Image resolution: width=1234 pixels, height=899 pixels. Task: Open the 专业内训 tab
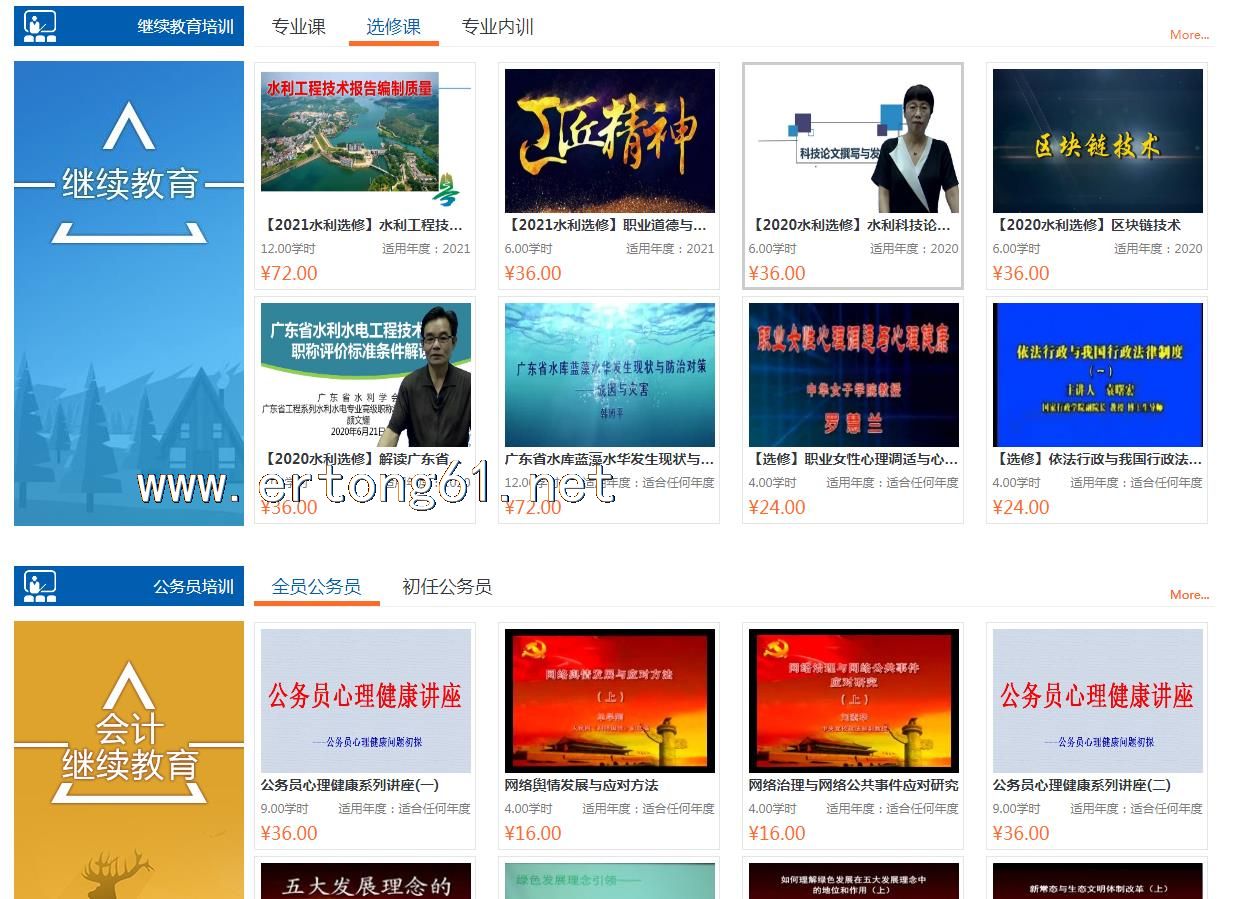497,27
